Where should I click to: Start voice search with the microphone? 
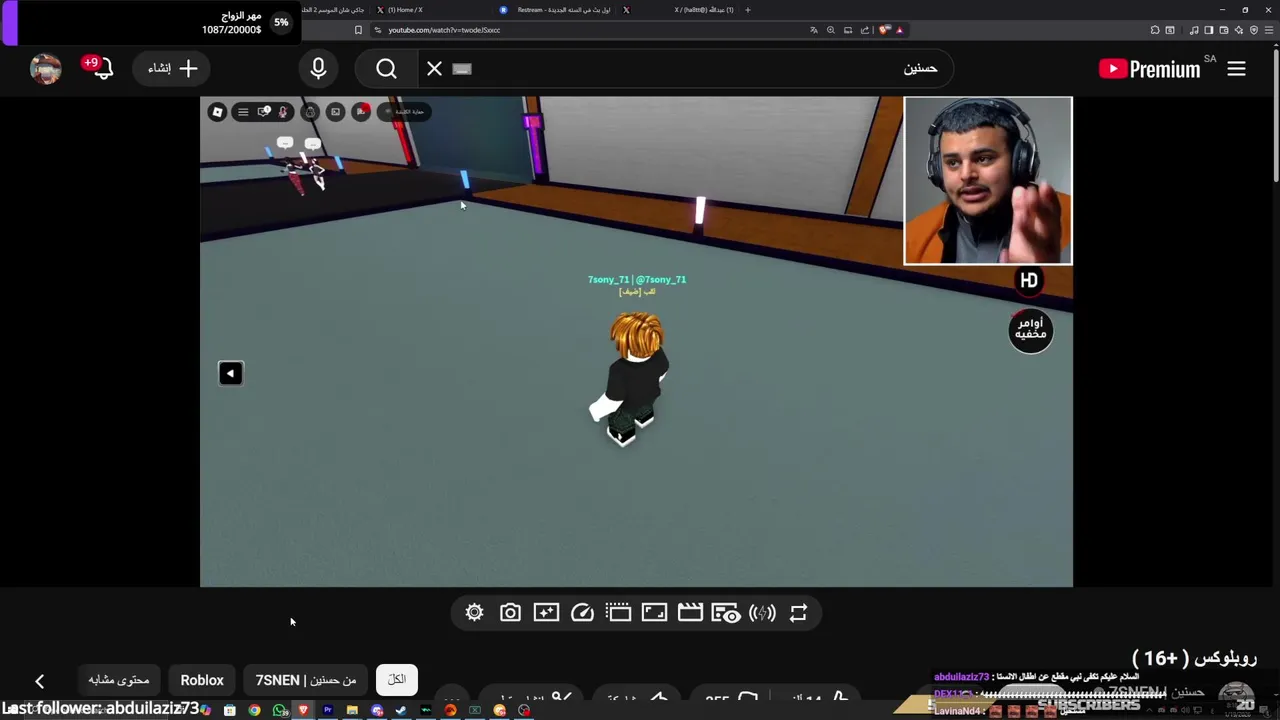tap(318, 68)
